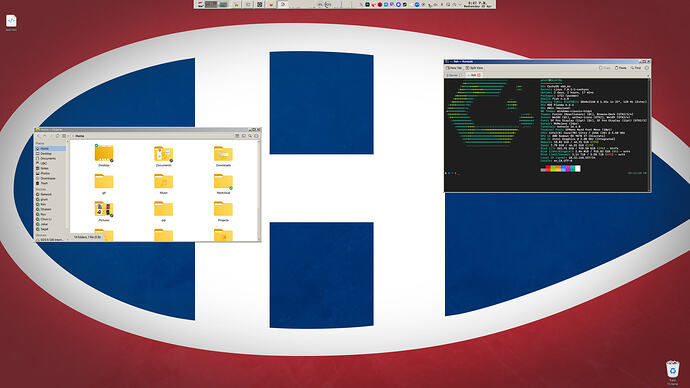This screenshot has height=388, width=690.
Task: Click the clock in the top panel
Action: coord(477,4)
